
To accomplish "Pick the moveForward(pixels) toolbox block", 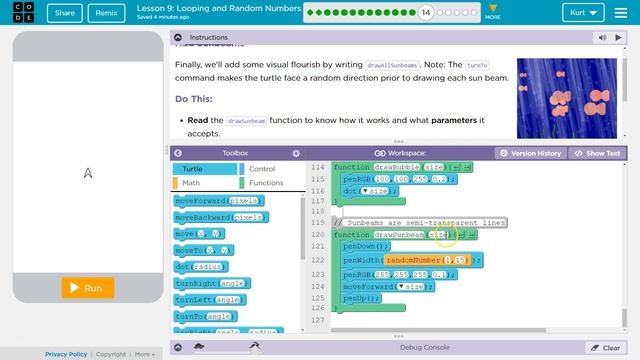I will [x=219, y=201].
